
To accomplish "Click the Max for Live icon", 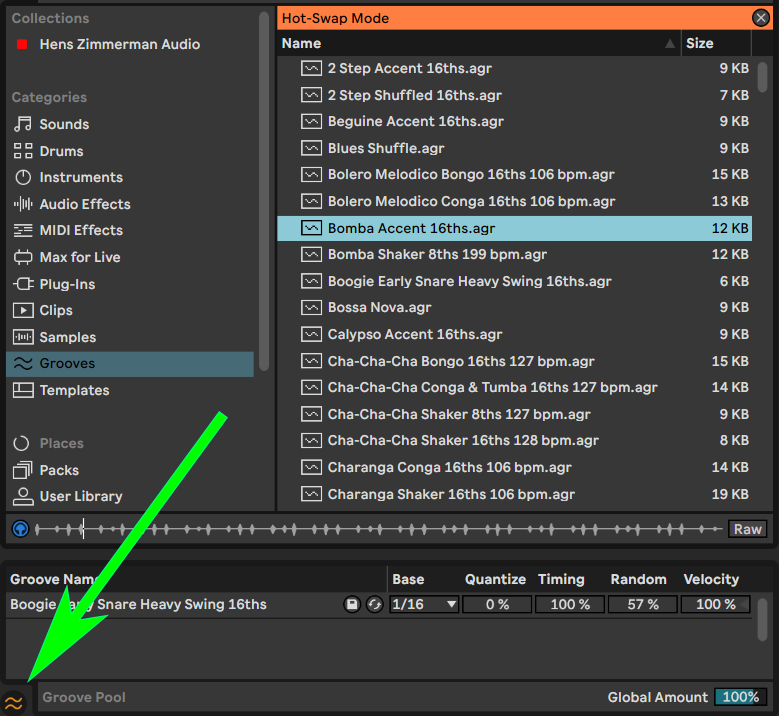I will click(x=22, y=257).
